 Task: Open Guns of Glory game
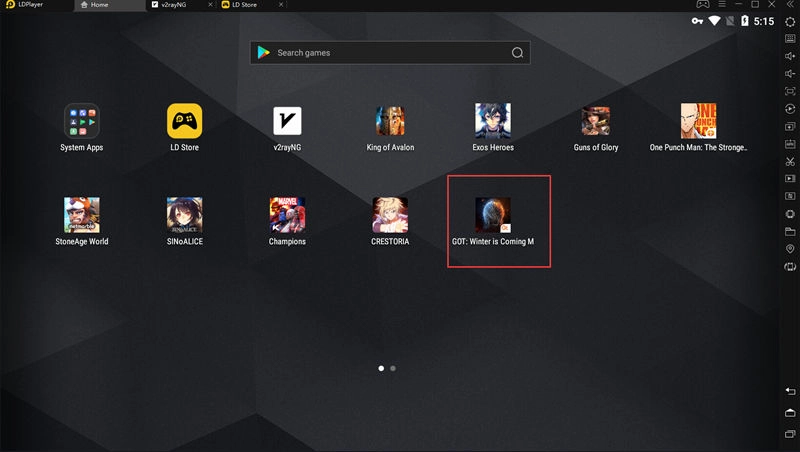click(596, 121)
